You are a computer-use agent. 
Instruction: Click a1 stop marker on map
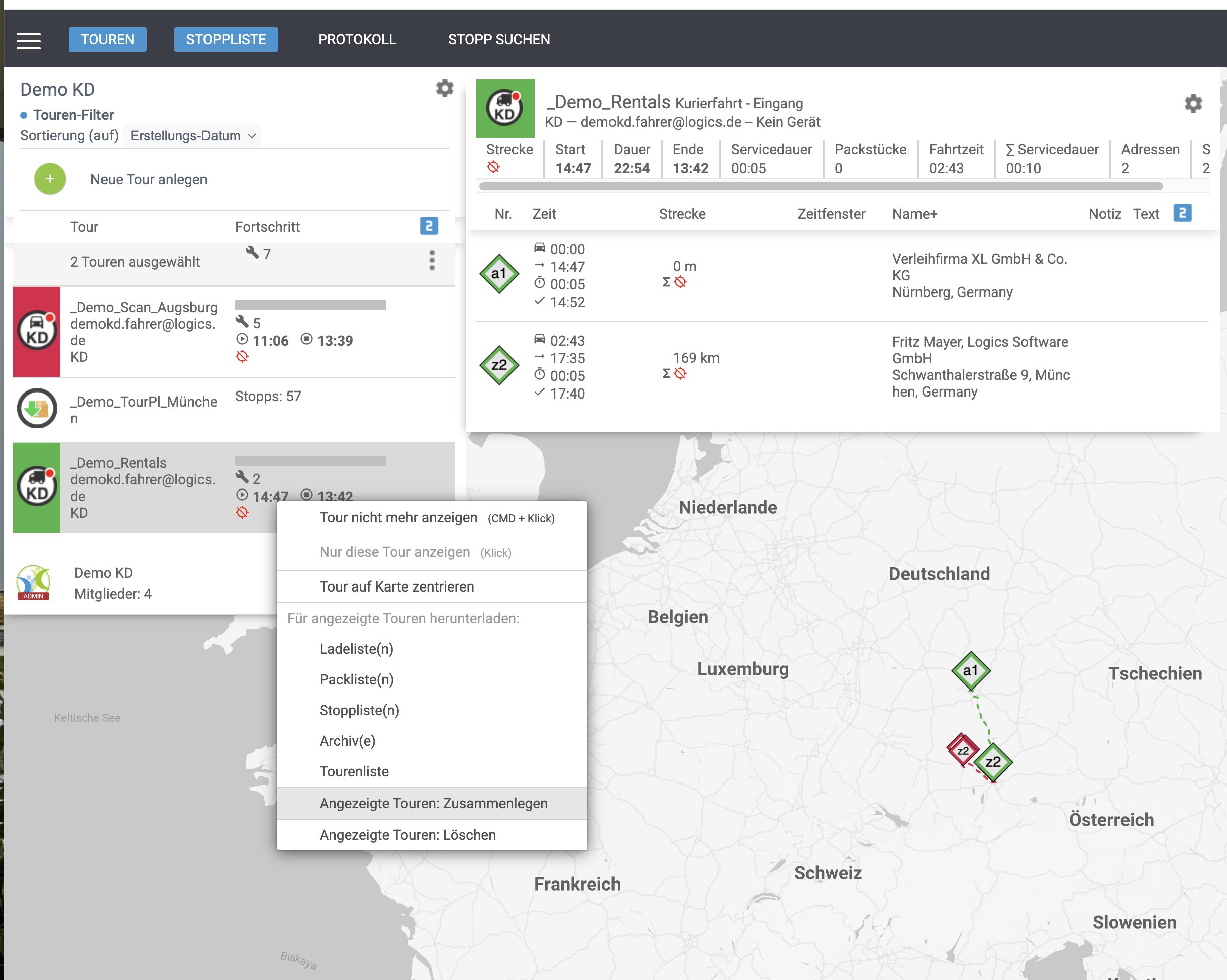point(970,670)
